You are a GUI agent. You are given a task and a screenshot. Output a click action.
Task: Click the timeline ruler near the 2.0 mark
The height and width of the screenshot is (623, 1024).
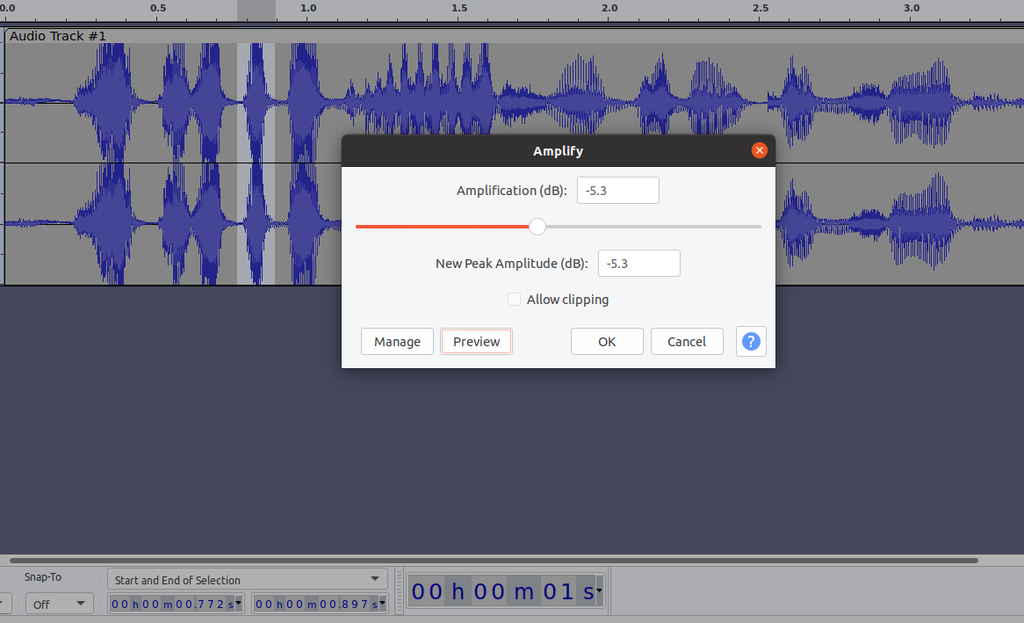(610, 10)
